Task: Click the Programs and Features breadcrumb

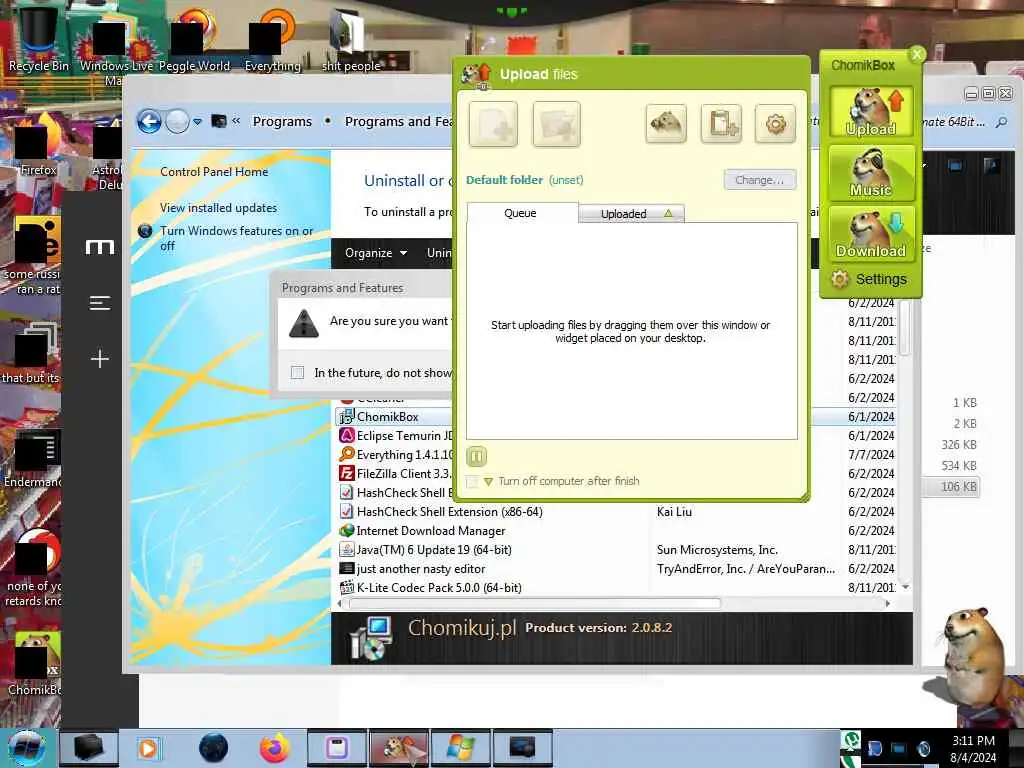Action: click(399, 121)
